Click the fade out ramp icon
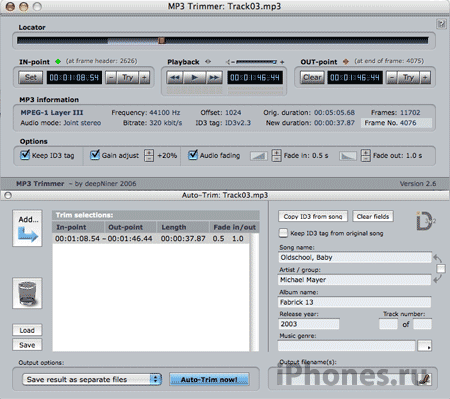450x399 pixels. click(348, 155)
